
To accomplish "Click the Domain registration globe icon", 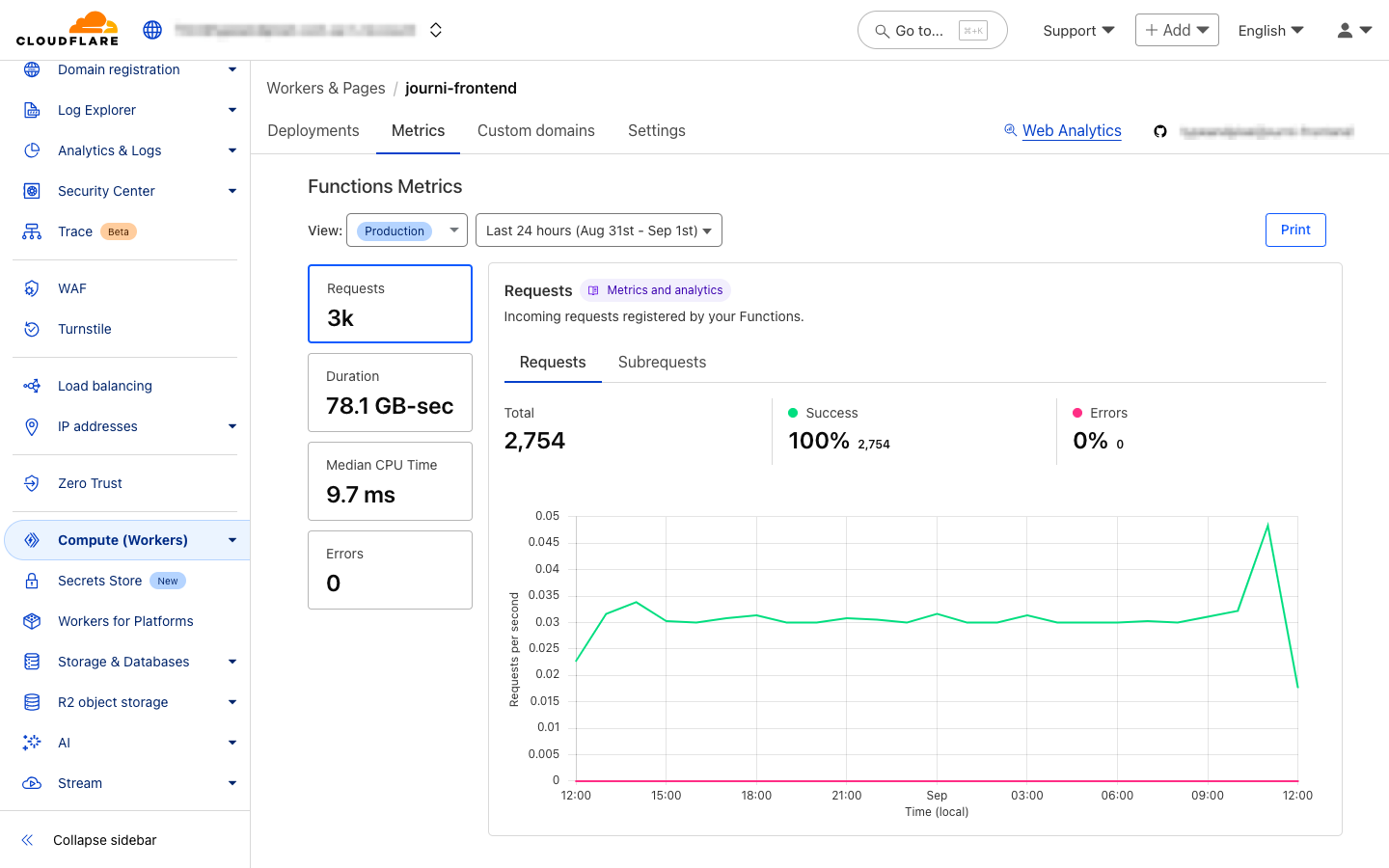I will coord(32,69).
